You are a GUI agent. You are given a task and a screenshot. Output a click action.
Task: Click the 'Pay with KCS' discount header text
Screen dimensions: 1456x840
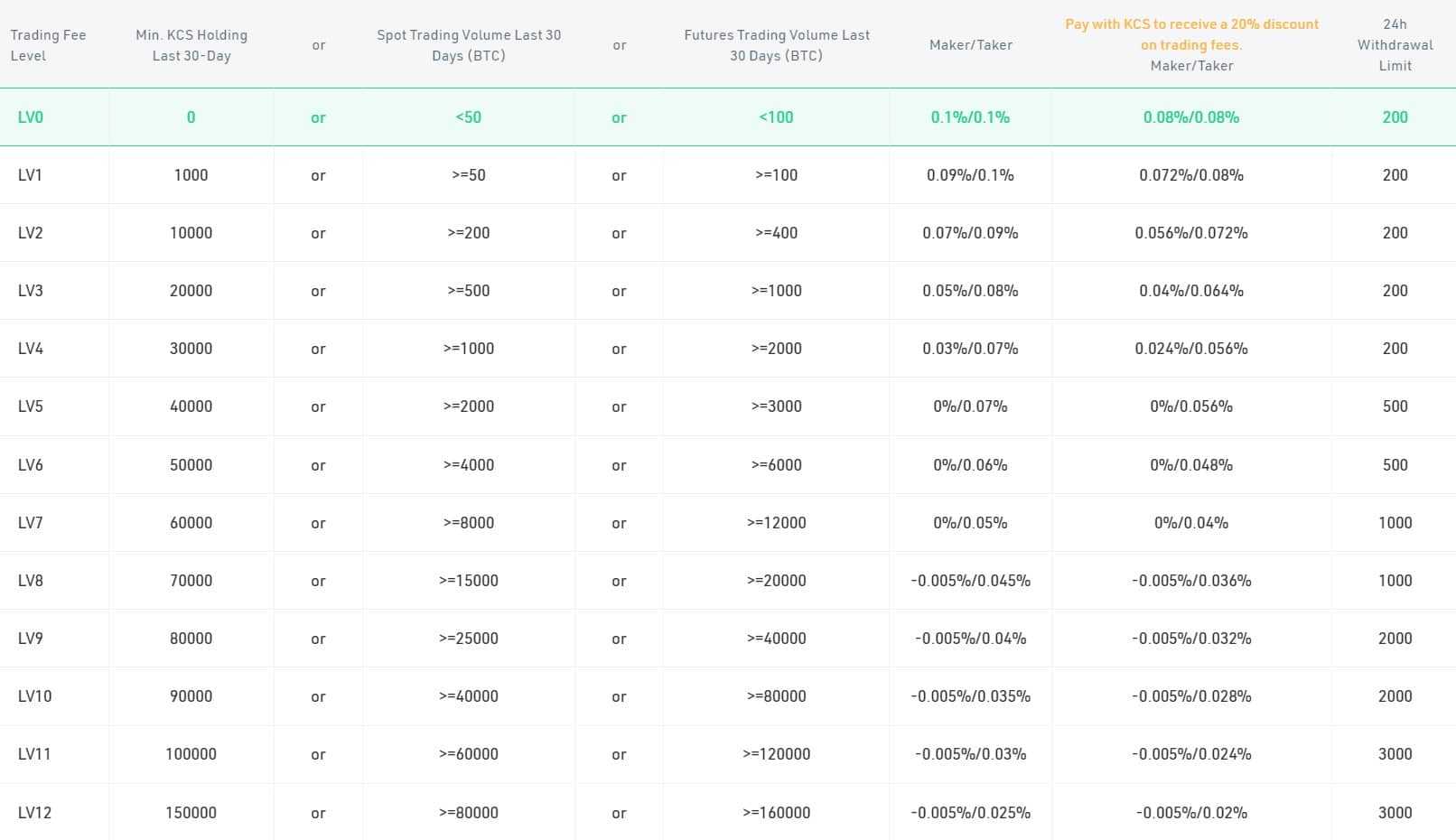point(1191,34)
